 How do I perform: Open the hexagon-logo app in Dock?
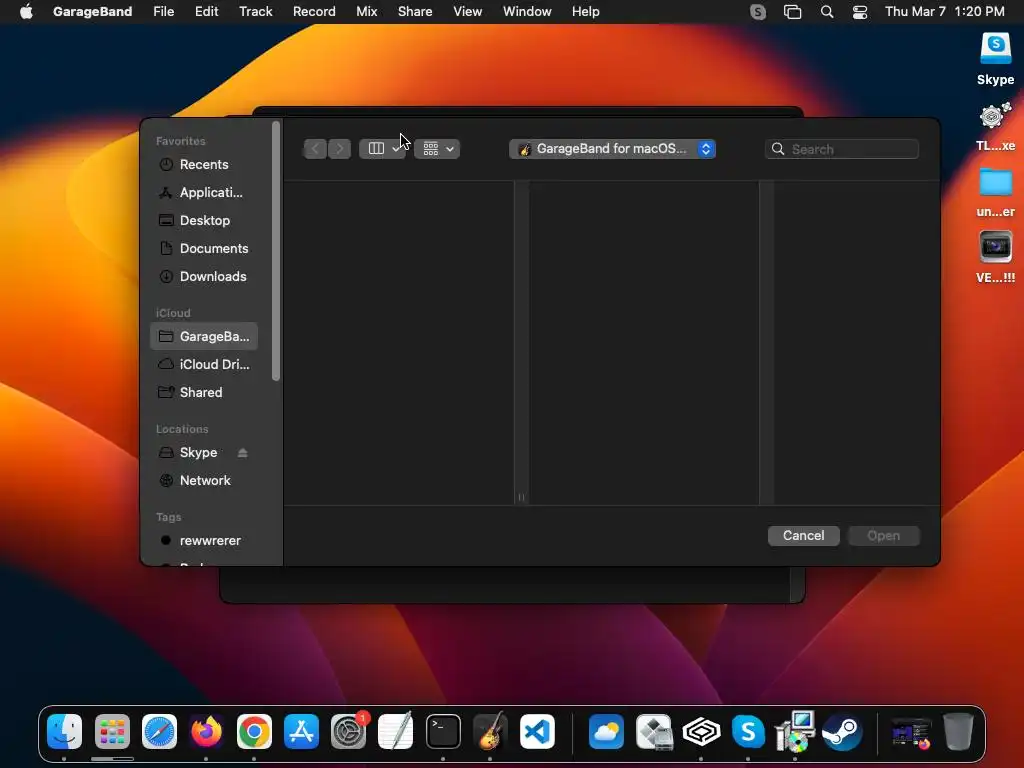[x=701, y=731]
